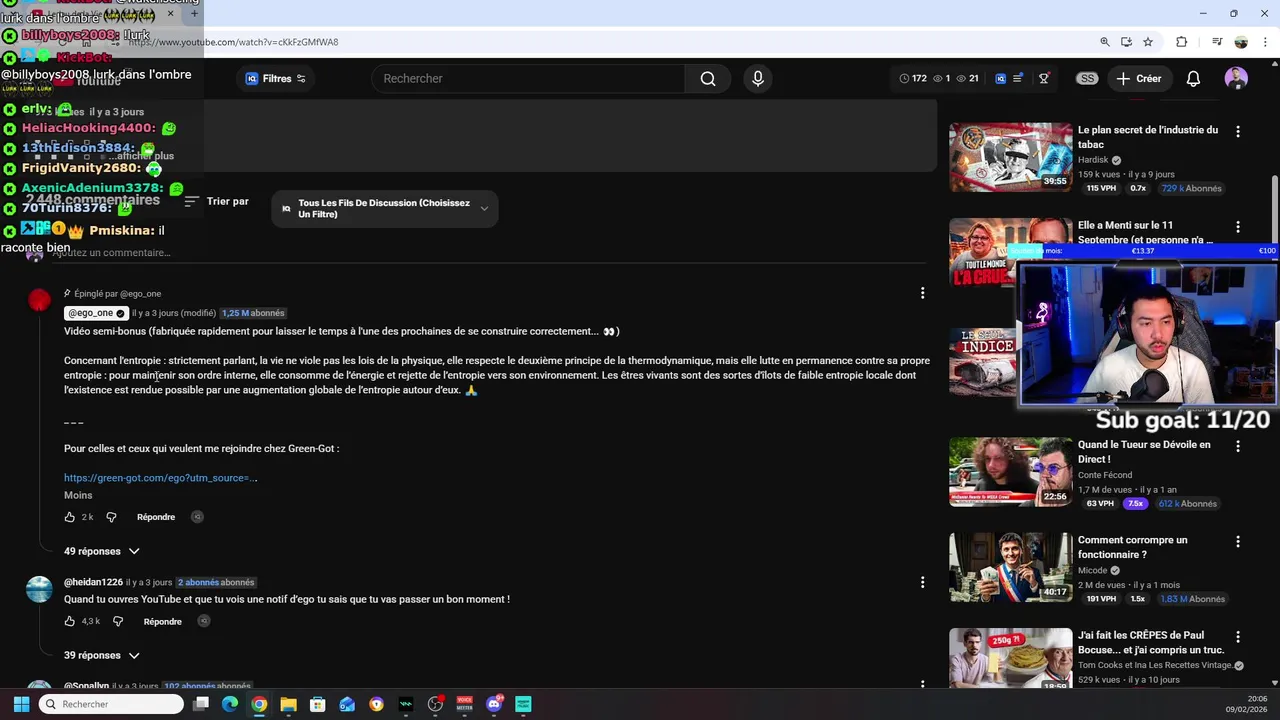1280x720 pixels.
Task: Click the @ego_one channel name badge
Action: (x=96, y=313)
